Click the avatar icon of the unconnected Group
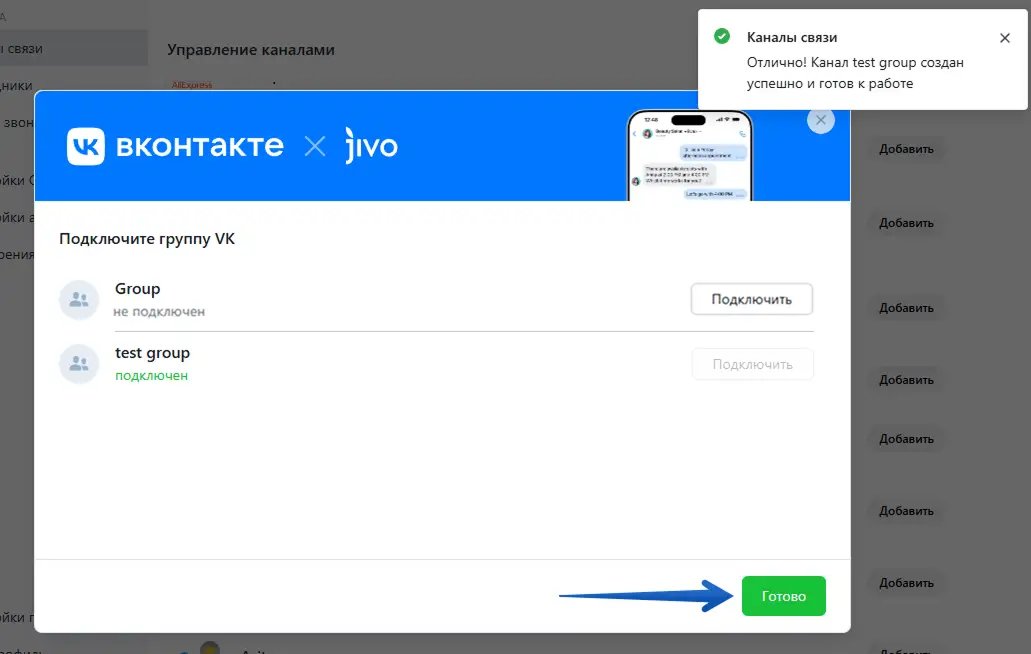 [79, 300]
